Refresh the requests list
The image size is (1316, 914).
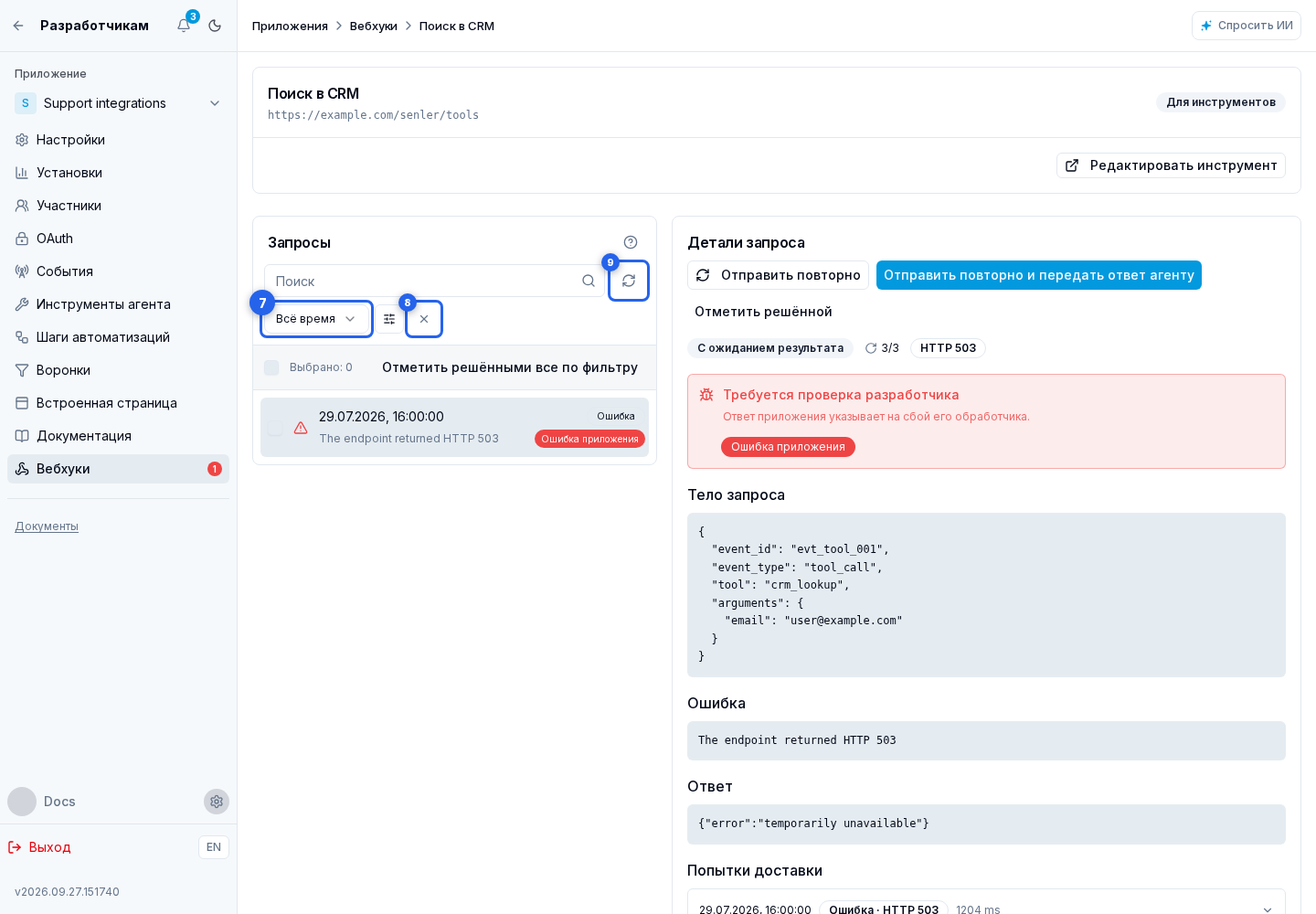(x=629, y=281)
